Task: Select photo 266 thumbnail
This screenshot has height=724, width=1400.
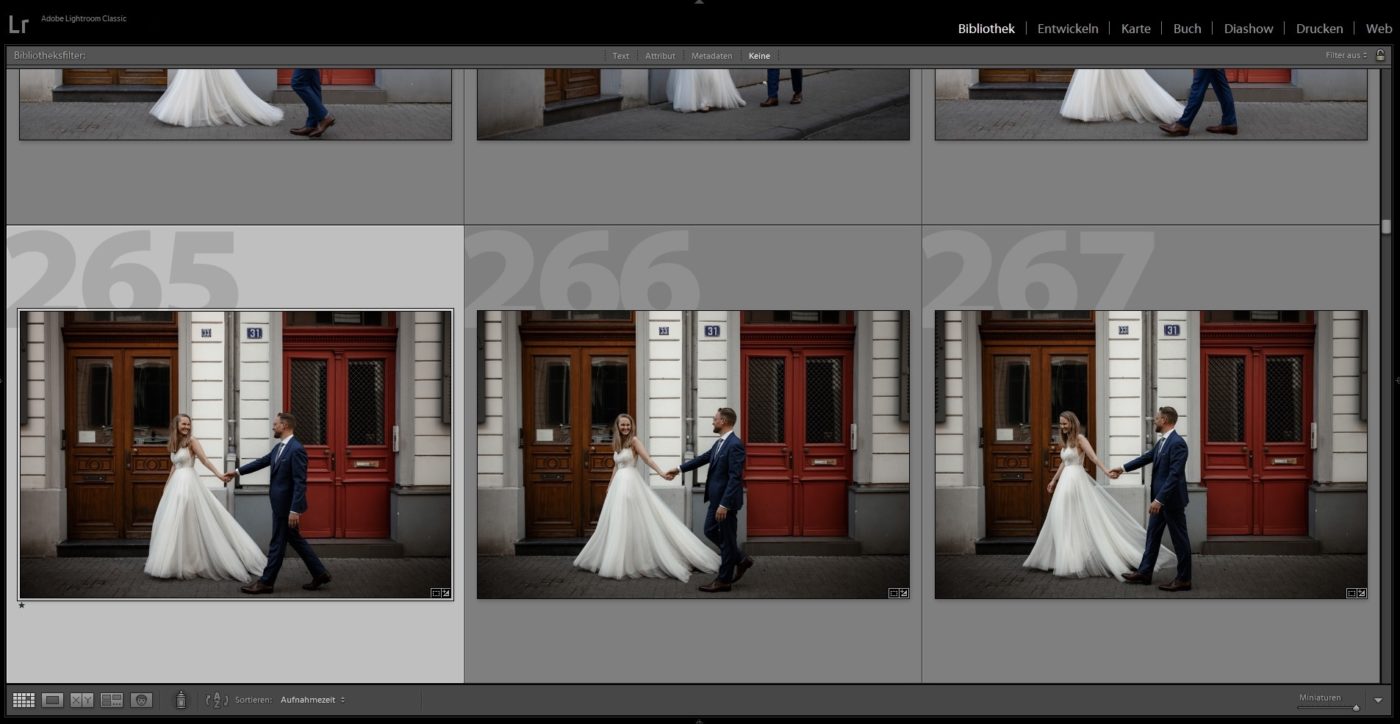Action: click(x=693, y=455)
